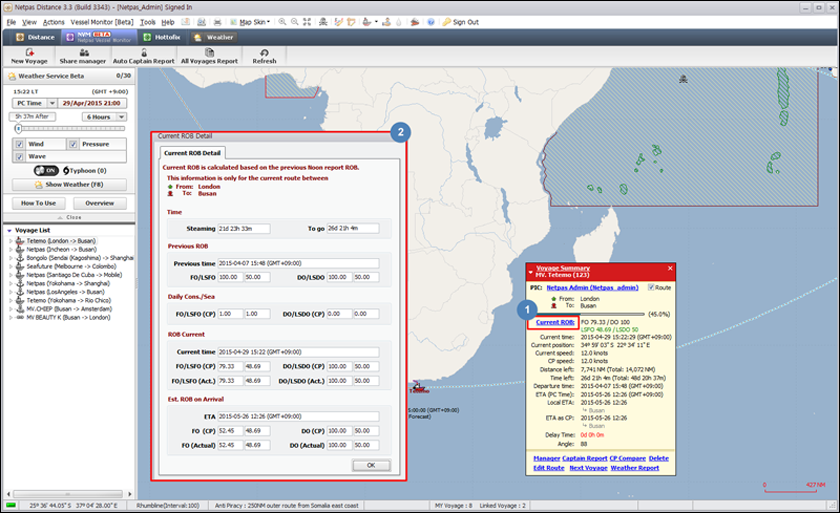Click the Refresh toolbar icon
This screenshot has height=513, width=840.
point(264,52)
